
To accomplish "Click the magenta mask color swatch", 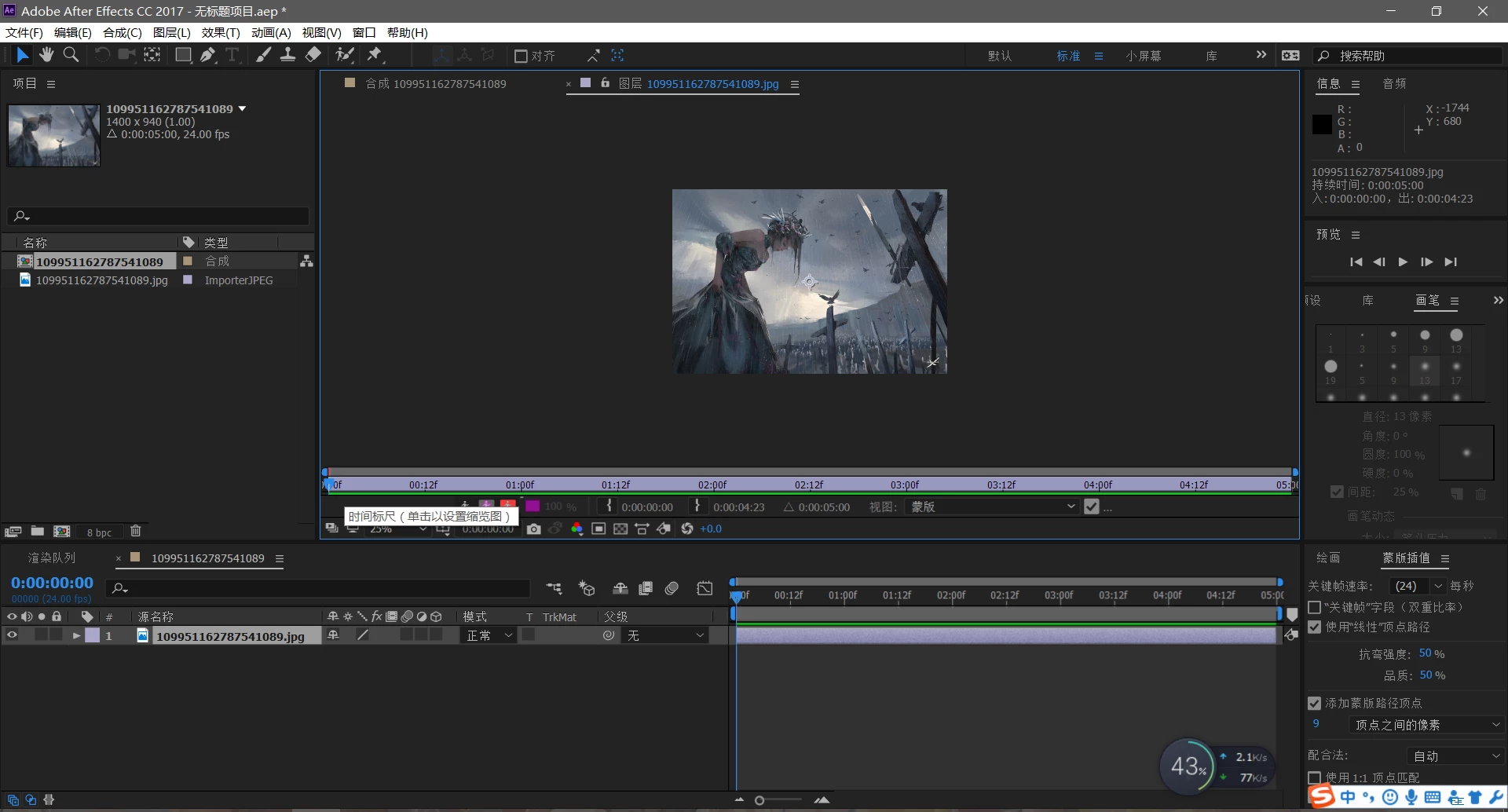I will [x=533, y=507].
